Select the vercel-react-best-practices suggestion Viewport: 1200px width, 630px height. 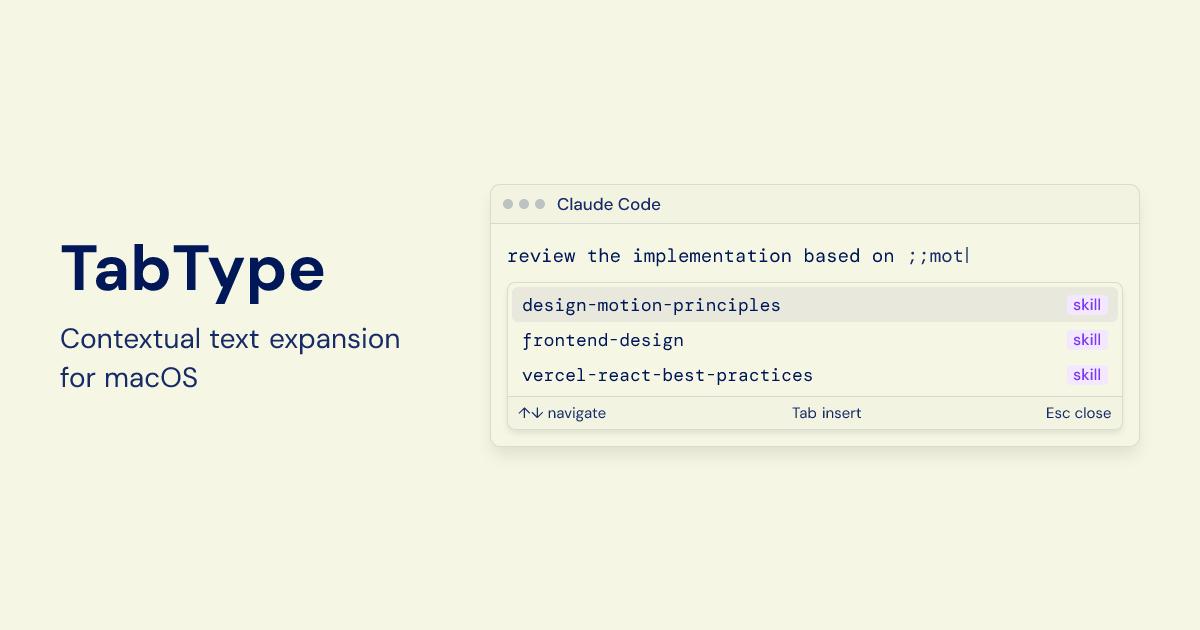tap(667, 375)
